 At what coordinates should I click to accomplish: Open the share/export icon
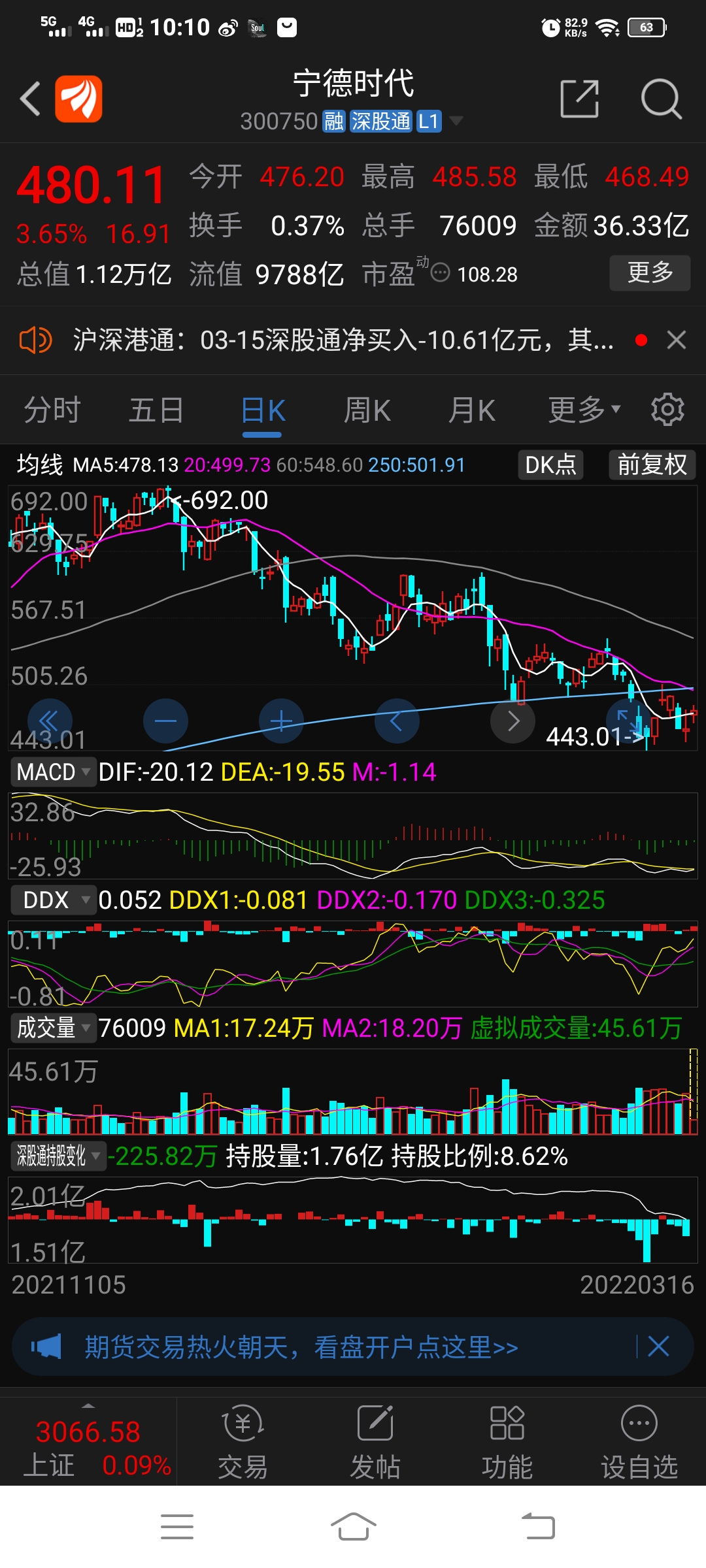click(580, 99)
